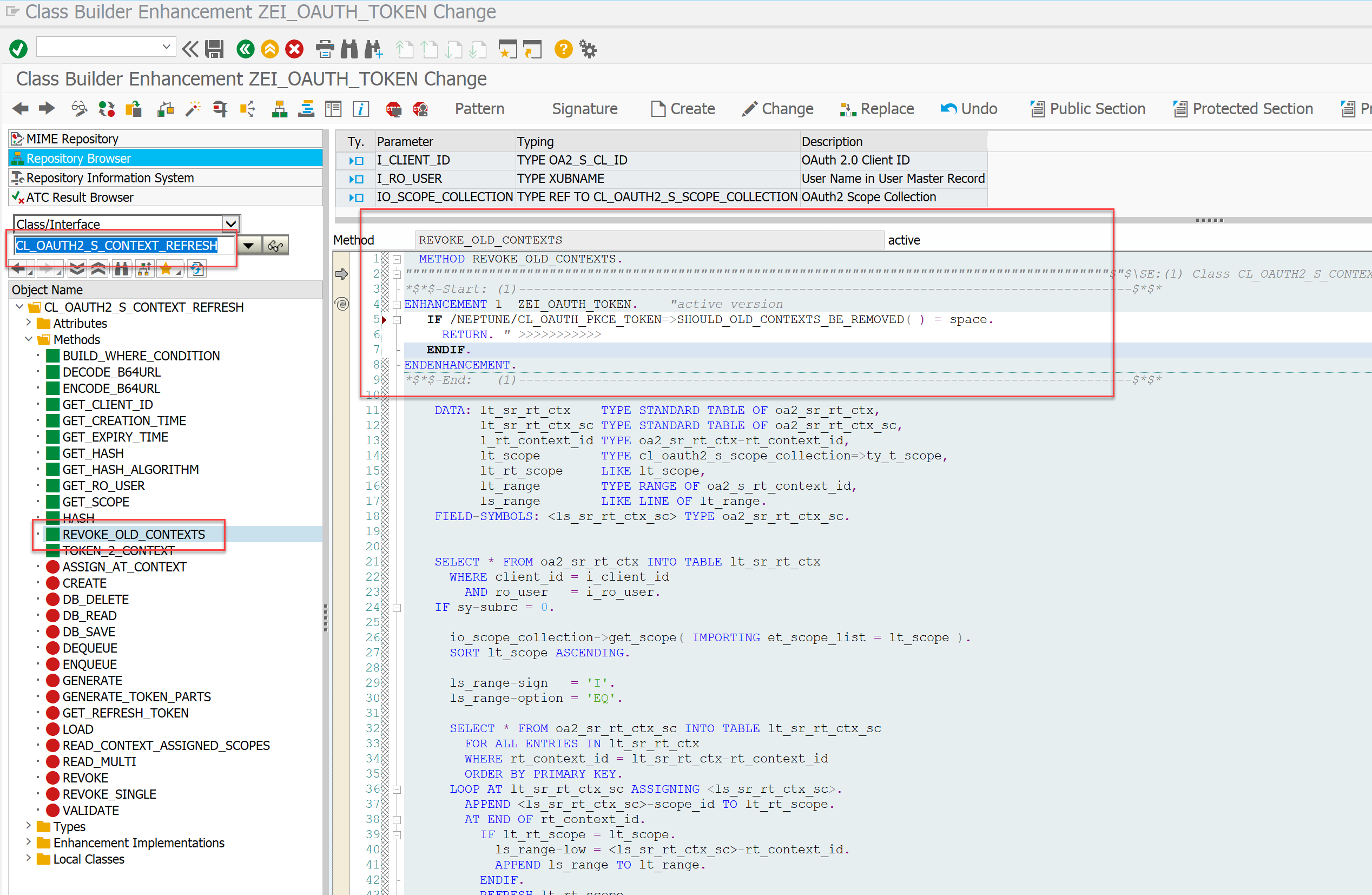
Task: Open Find with the binoculars icon
Action: pyautogui.click(x=349, y=49)
